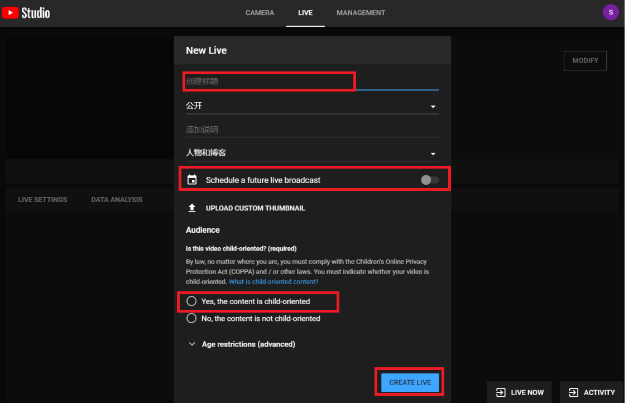Switch to the Camera tab
Screen dimensions: 643x403
pyautogui.click(x=259, y=13)
